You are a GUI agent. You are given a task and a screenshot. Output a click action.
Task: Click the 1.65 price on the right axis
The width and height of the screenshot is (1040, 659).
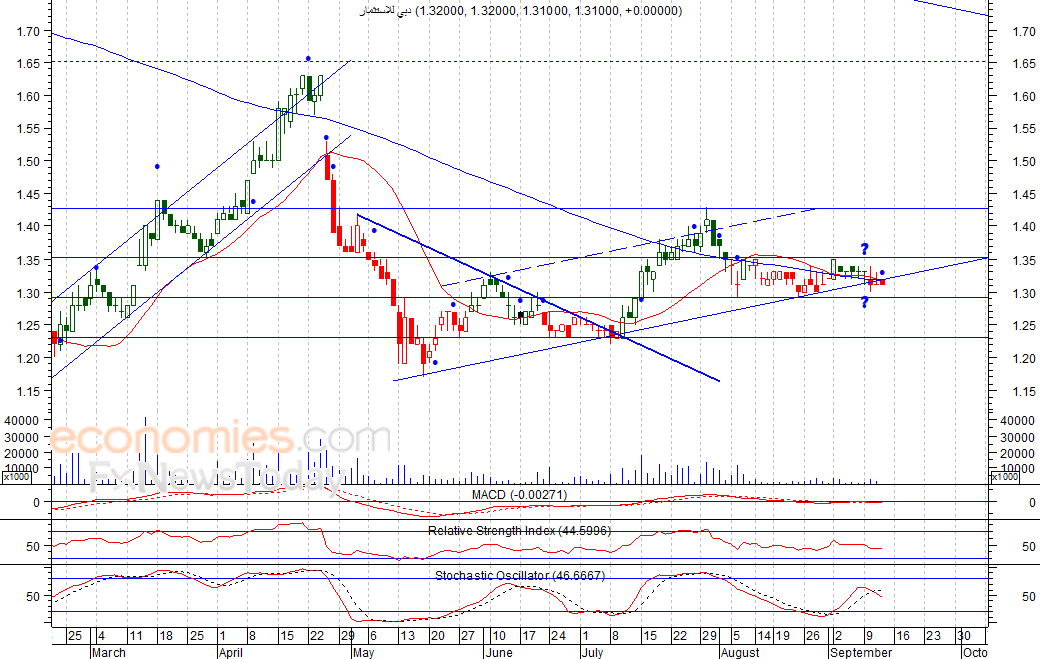pyautogui.click(x=1024, y=64)
